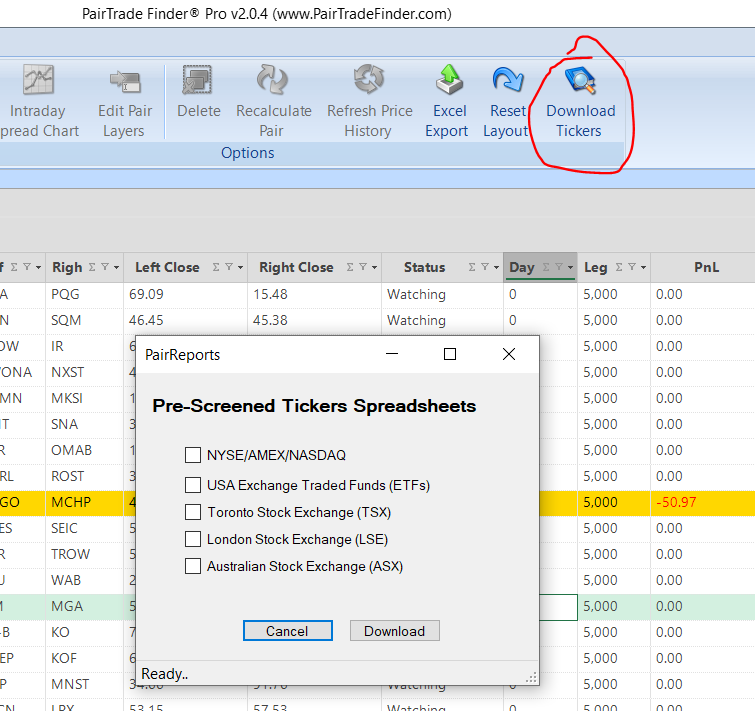
Task: Click sigma icon in Day header
Action: tap(546, 267)
